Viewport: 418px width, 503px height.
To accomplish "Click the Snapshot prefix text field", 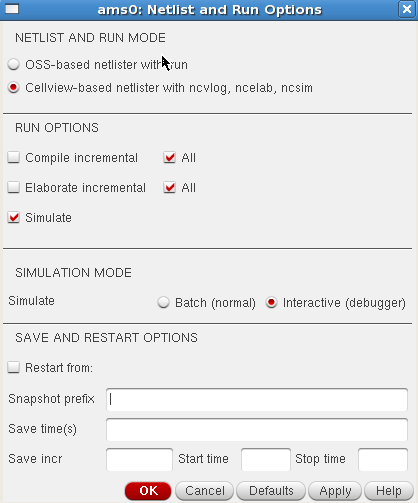I will [257, 399].
